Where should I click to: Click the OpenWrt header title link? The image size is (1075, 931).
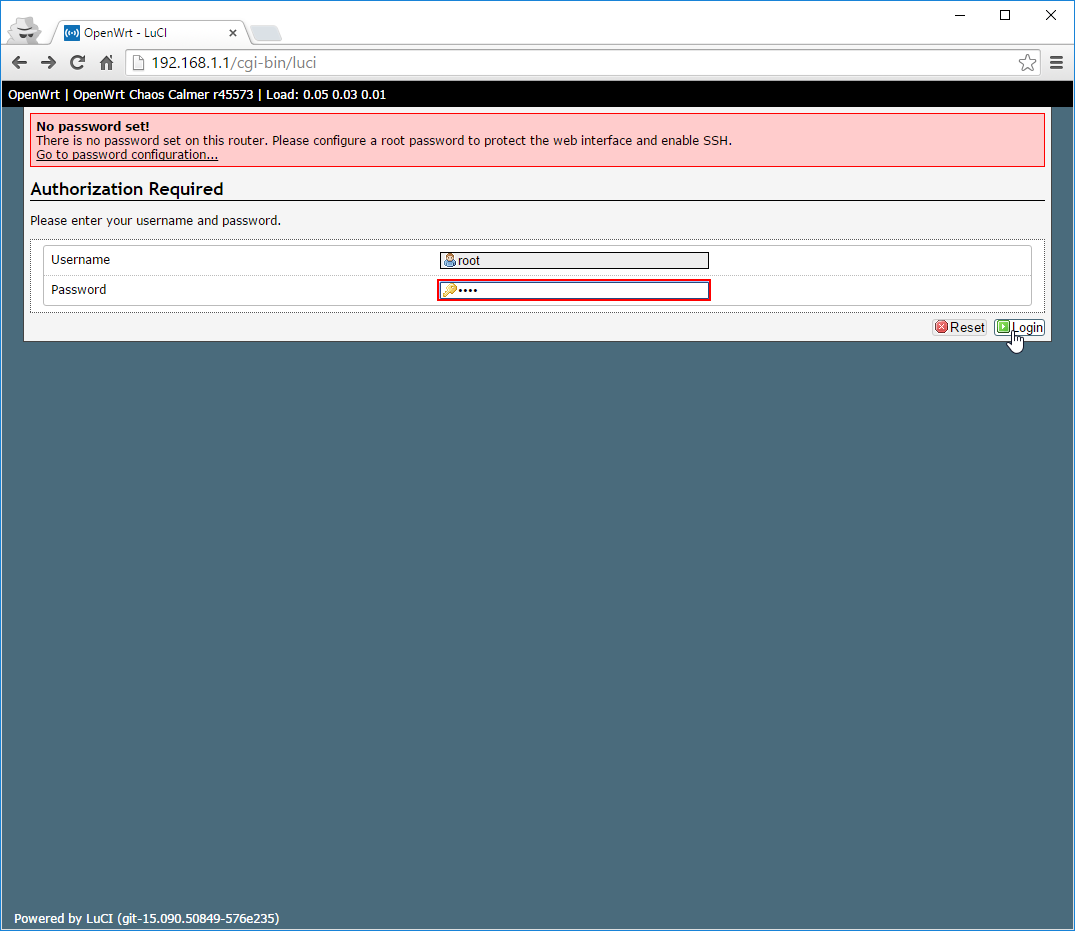(x=34, y=95)
